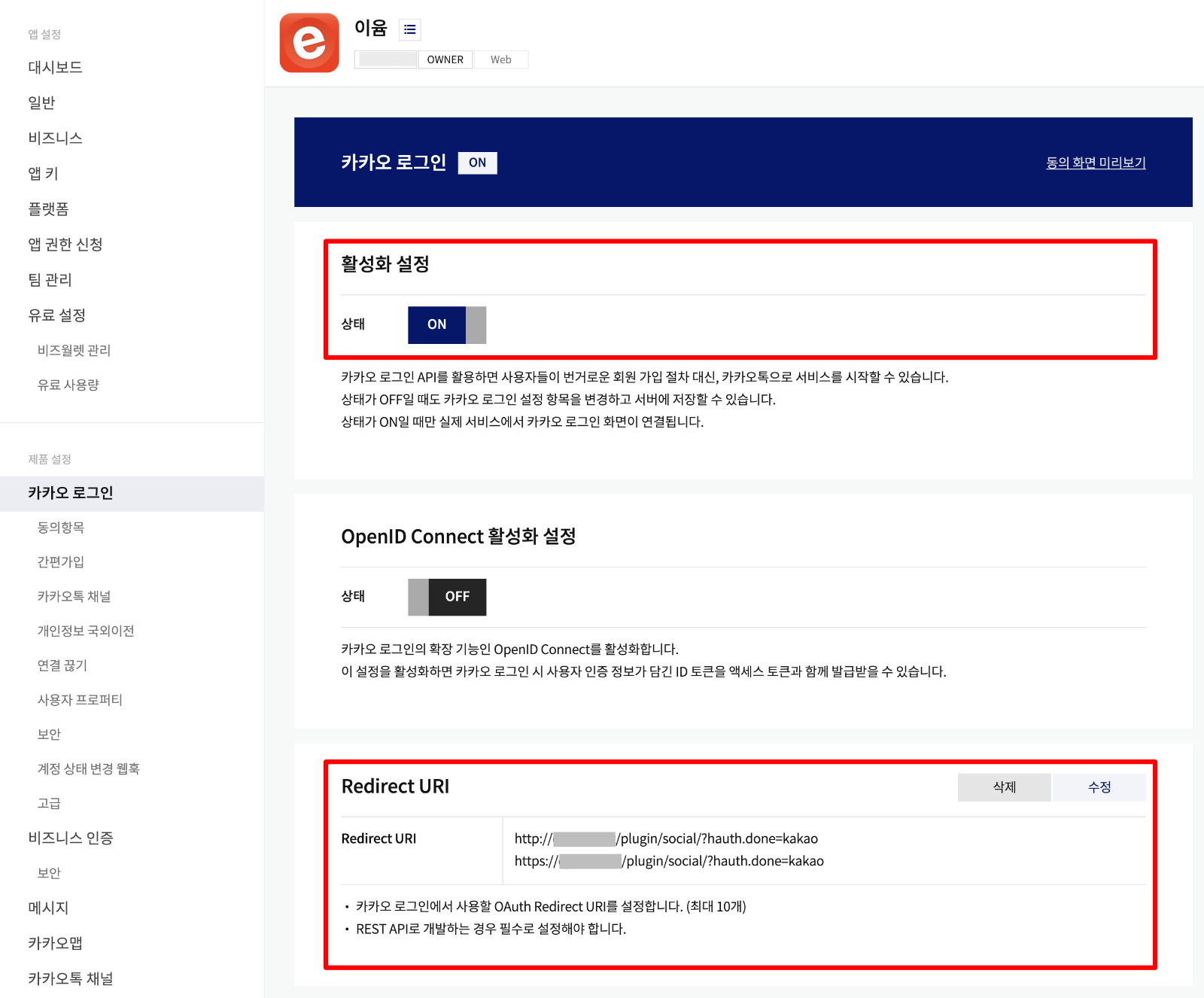Select 유료 사용량 submenu
1204x998 pixels.
click(x=68, y=385)
